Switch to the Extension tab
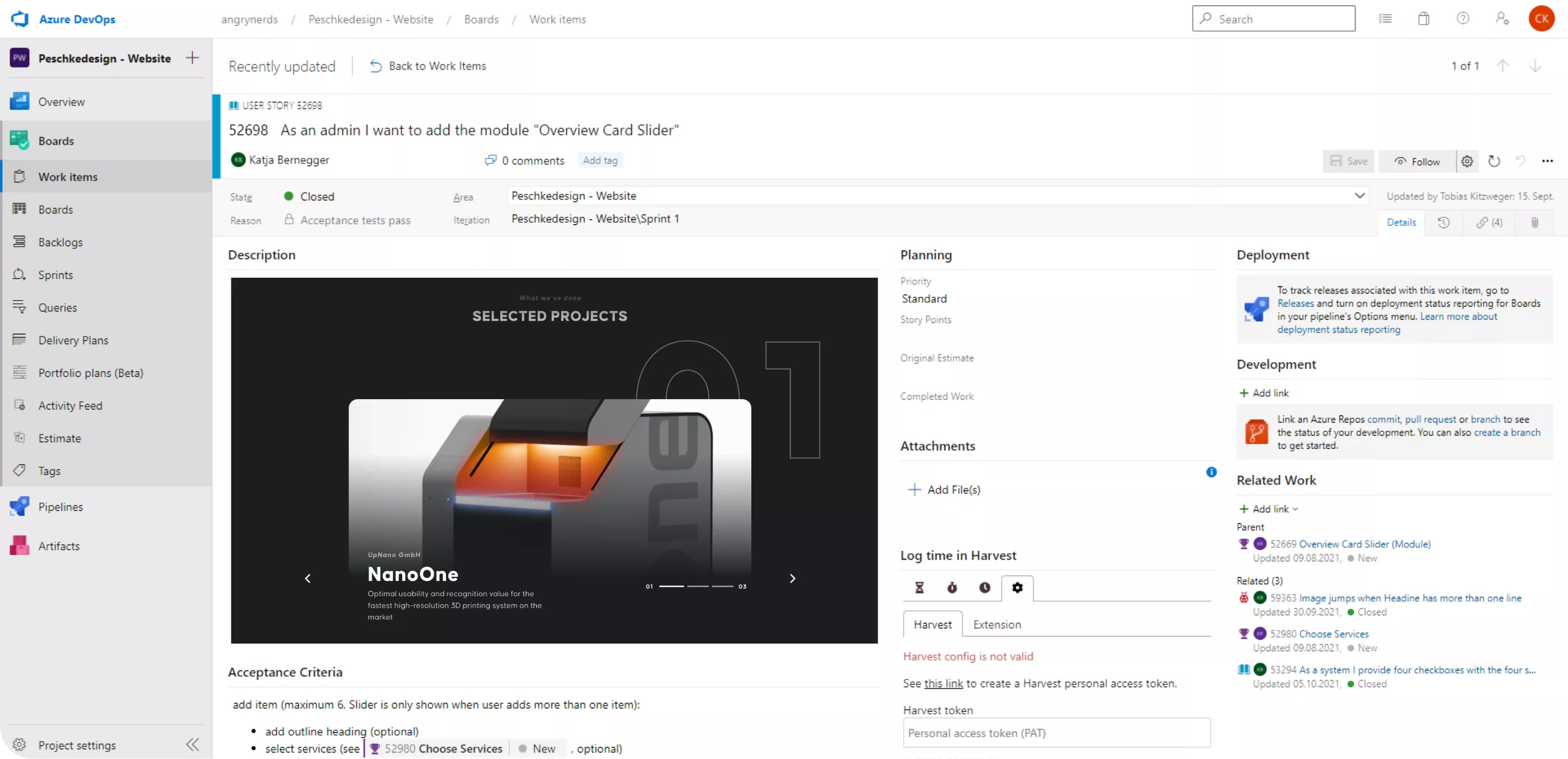The width and height of the screenshot is (1568, 759). point(996,625)
